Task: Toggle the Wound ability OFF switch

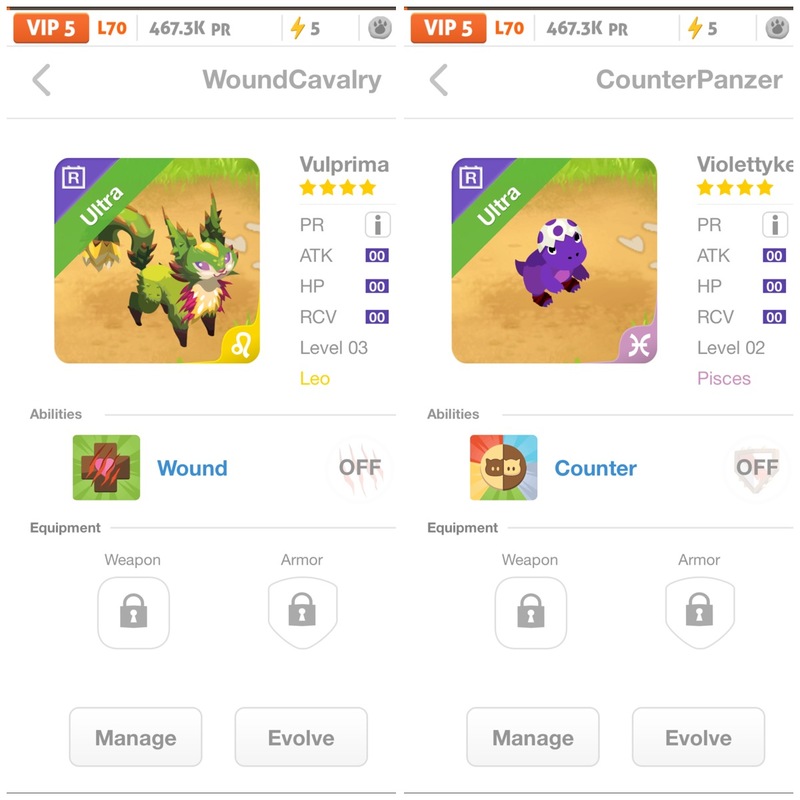Action: 360,467
